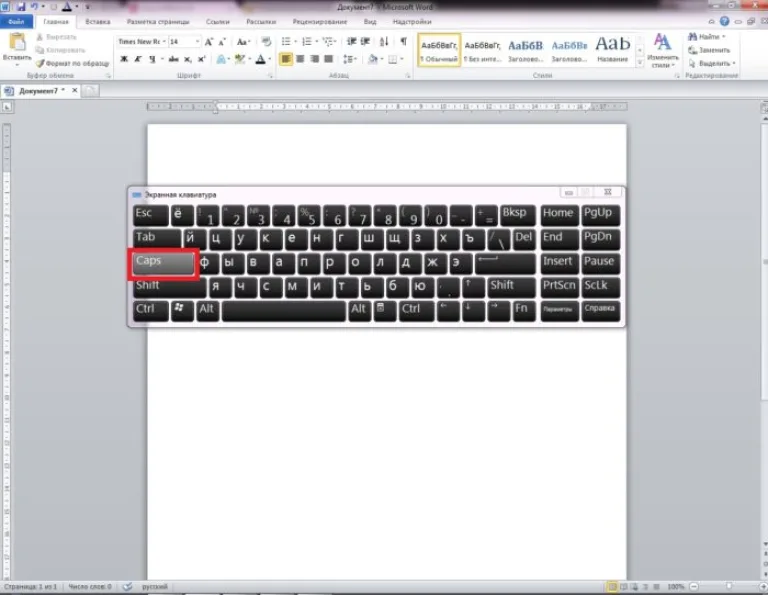Switch to the Рецензирование tab

coord(320,22)
